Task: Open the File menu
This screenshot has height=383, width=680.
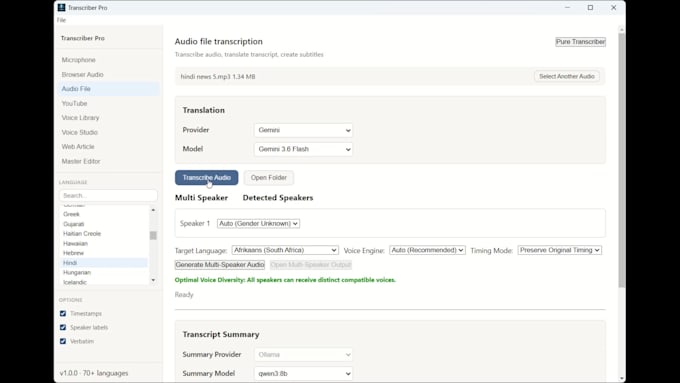Action: pyautogui.click(x=61, y=20)
